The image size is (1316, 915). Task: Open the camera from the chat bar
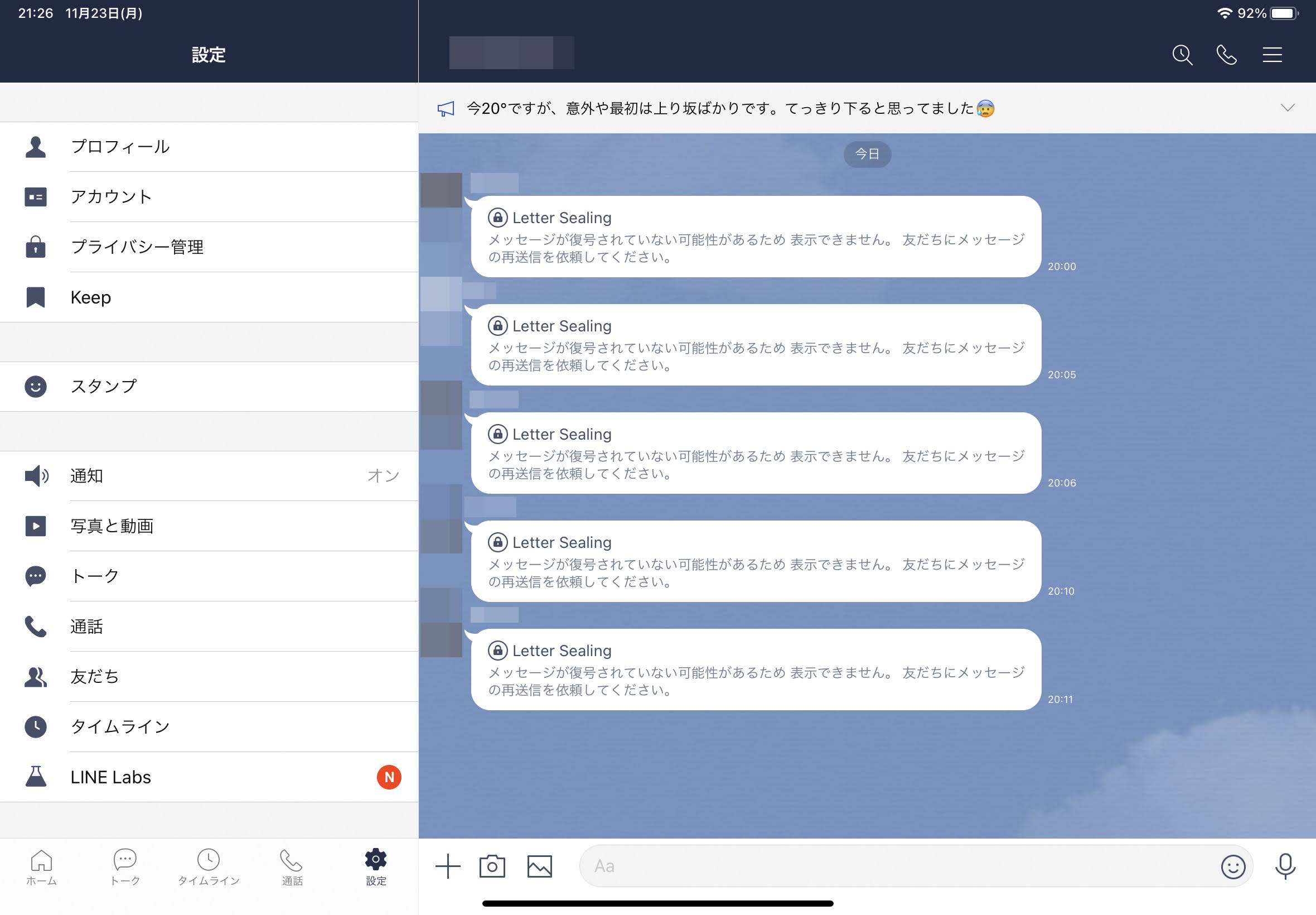[492, 866]
